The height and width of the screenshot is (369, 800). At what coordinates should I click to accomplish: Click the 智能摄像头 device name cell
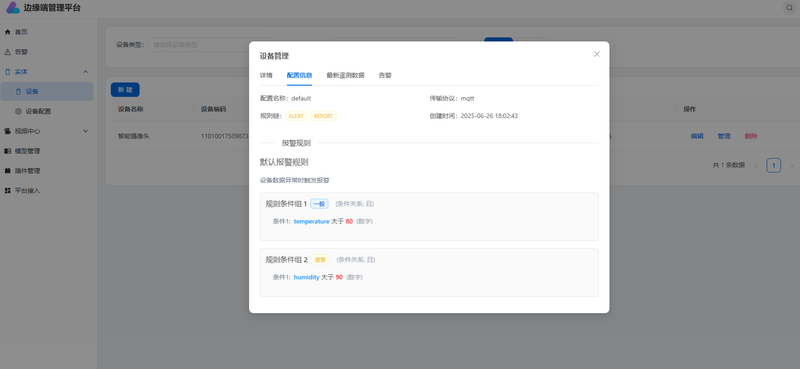point(134,136)
